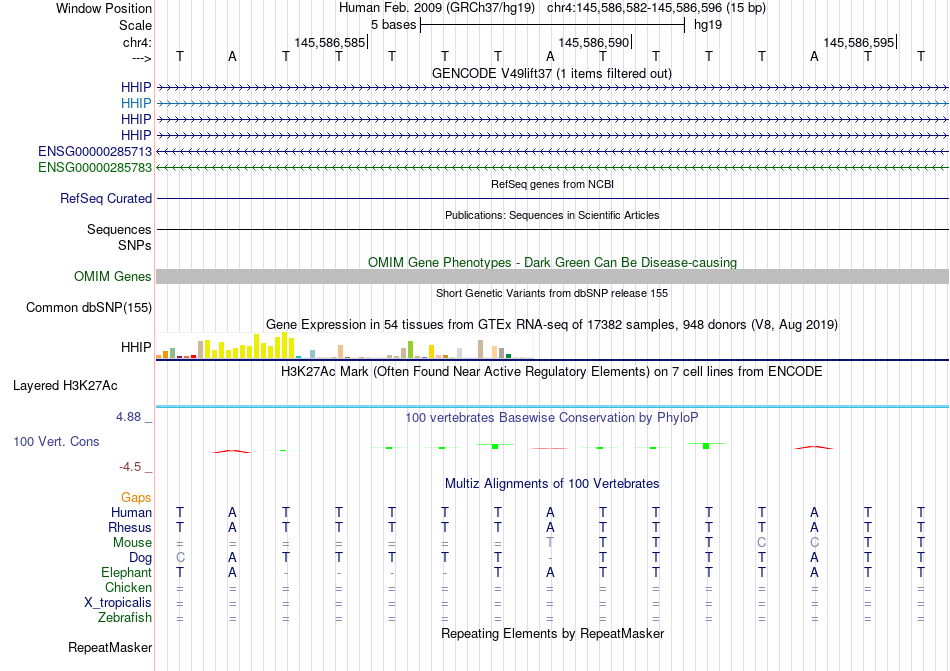Image resolution: width=950 pixels, height=671 pixels.
Task: Click the Common dbSNP(155) track label
Action: tap(88, 308)
